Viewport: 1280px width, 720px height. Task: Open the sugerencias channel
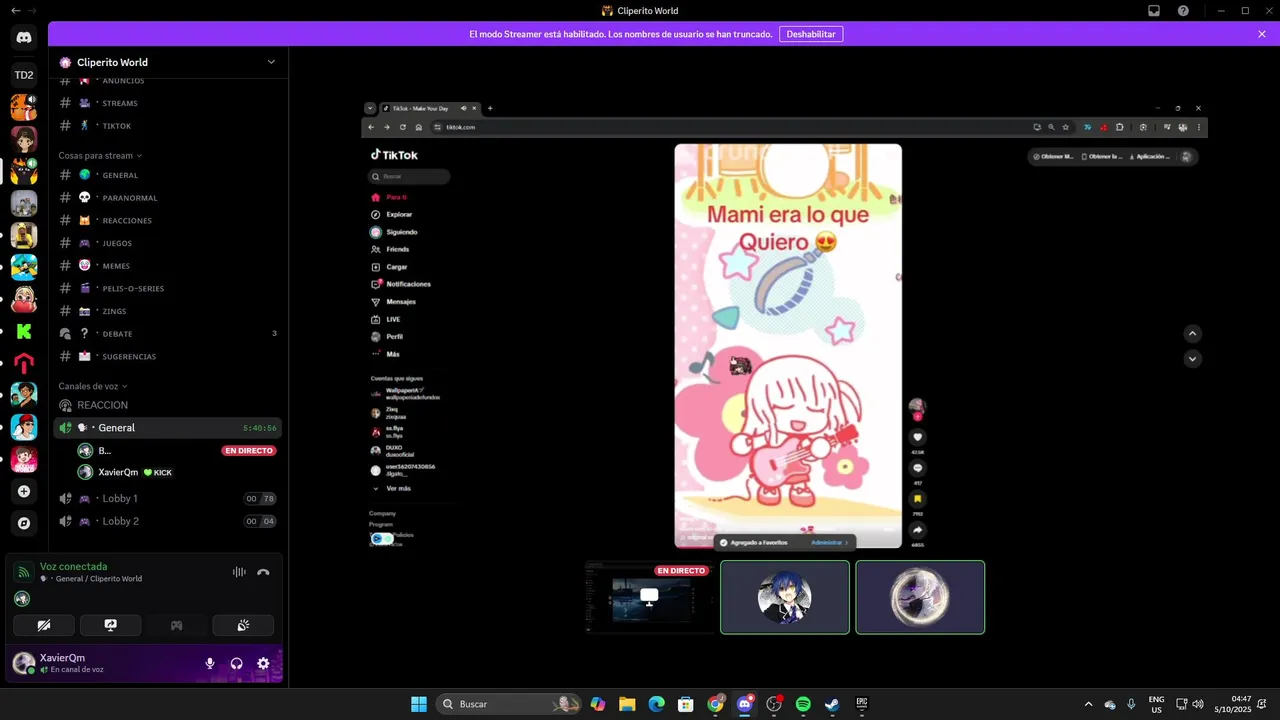point(167,356)
